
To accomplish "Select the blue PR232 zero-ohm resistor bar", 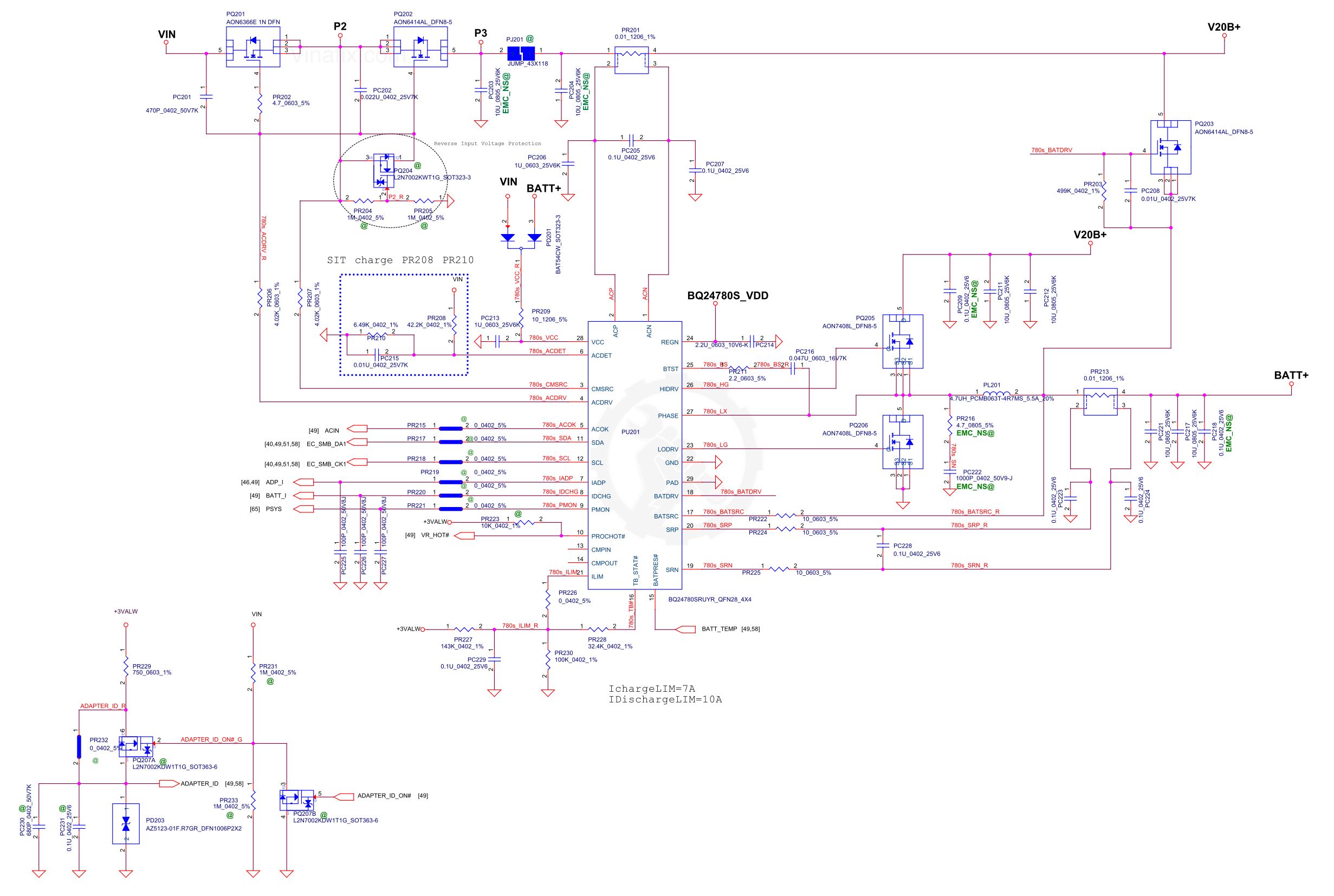I will pos(79,746).
